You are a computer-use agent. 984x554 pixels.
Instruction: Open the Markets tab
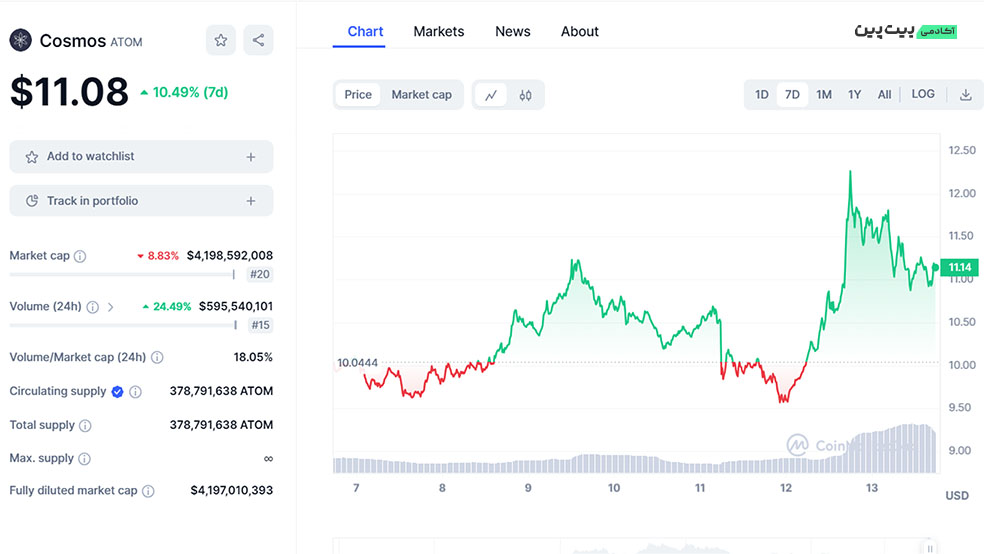pyautogui.click(x=438, y=31)
